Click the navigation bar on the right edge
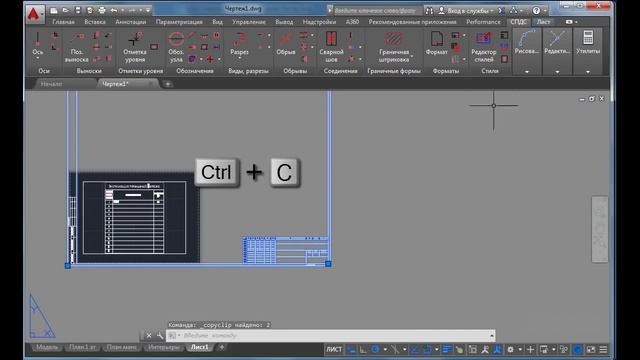 point(600,229)
